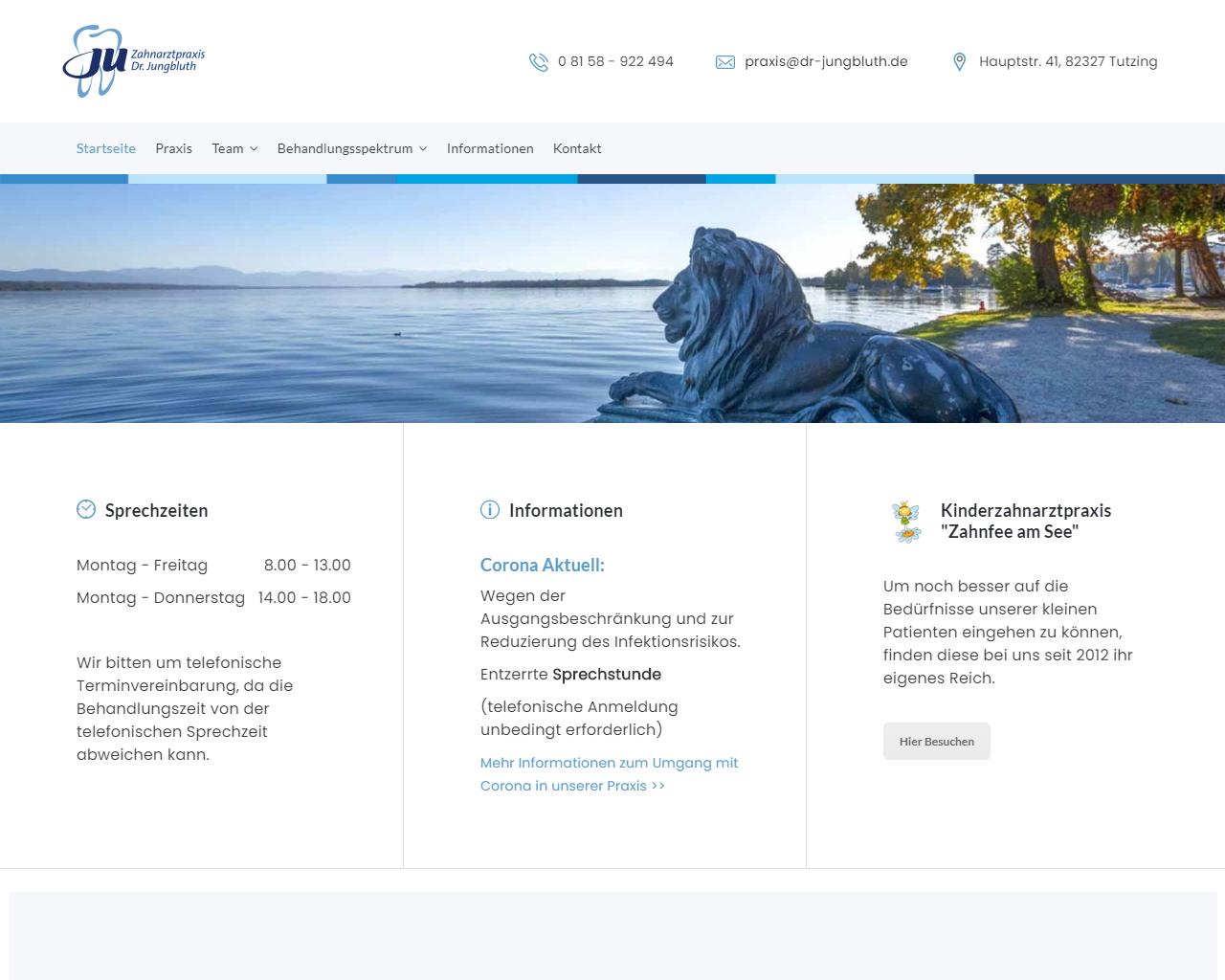This screenshot has height=980, width=1225.
Task: Click the tooth fairy icon
Action: pos(906,522)
